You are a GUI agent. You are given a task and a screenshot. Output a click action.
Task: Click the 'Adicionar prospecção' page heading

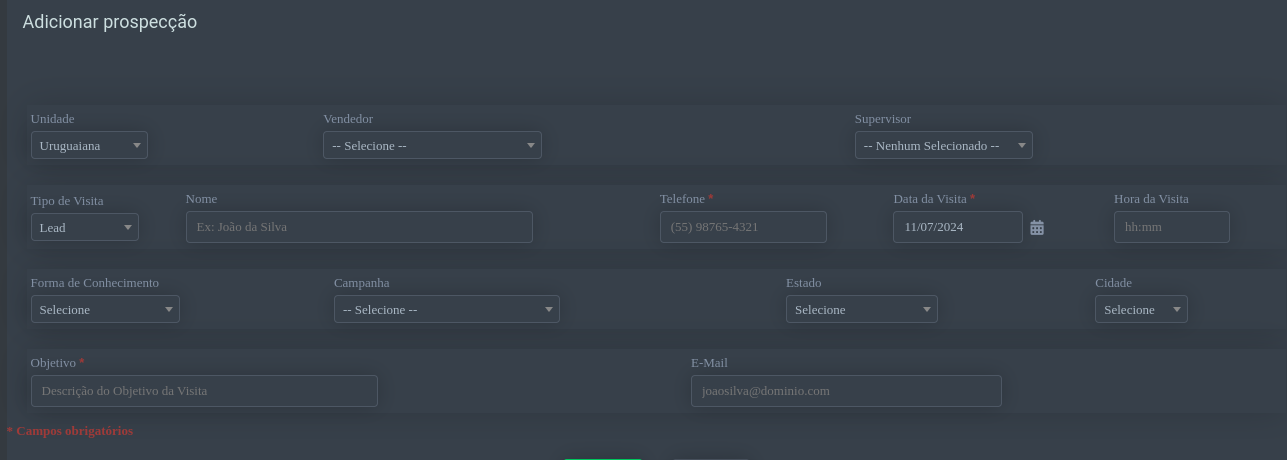(110, 22)
